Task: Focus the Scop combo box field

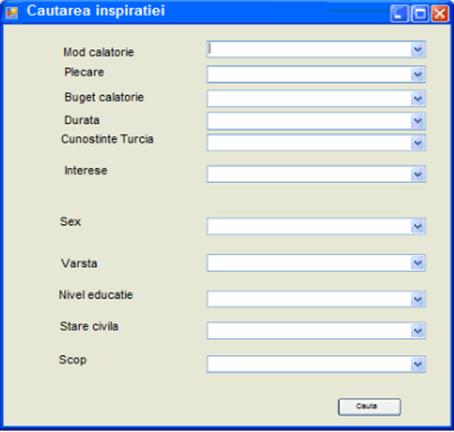Action: pyautogui.click(x=316, y=364)
